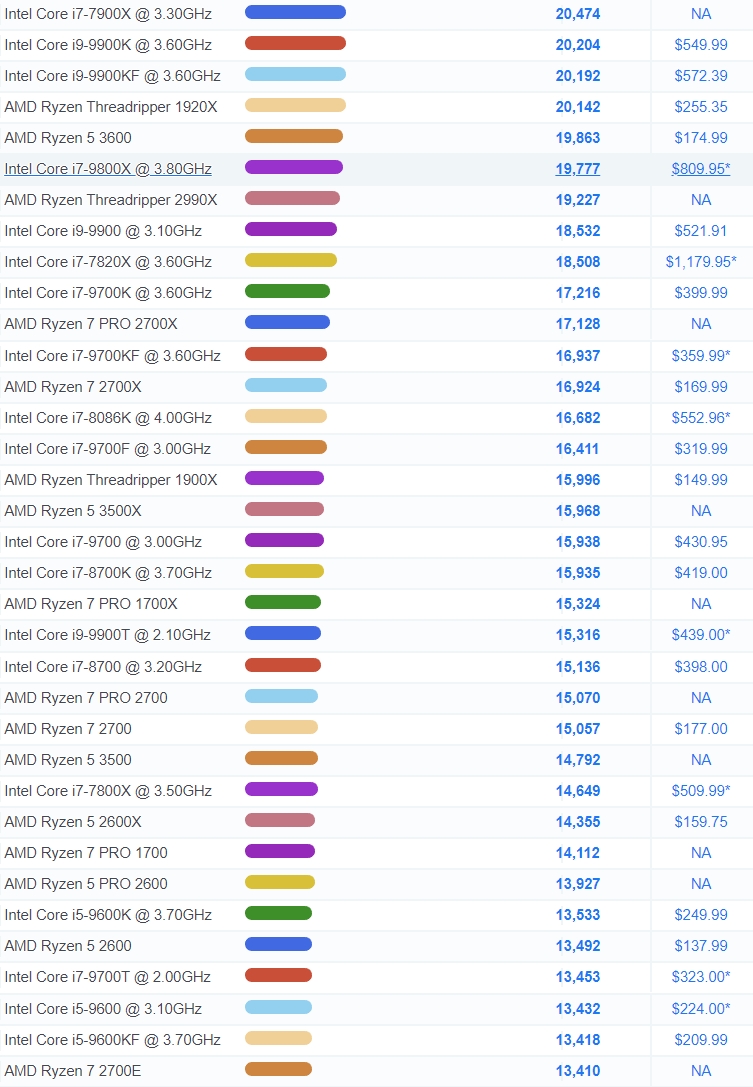Open Intel Core i9-9900K @ 3.60GHz

pos(108,45)
